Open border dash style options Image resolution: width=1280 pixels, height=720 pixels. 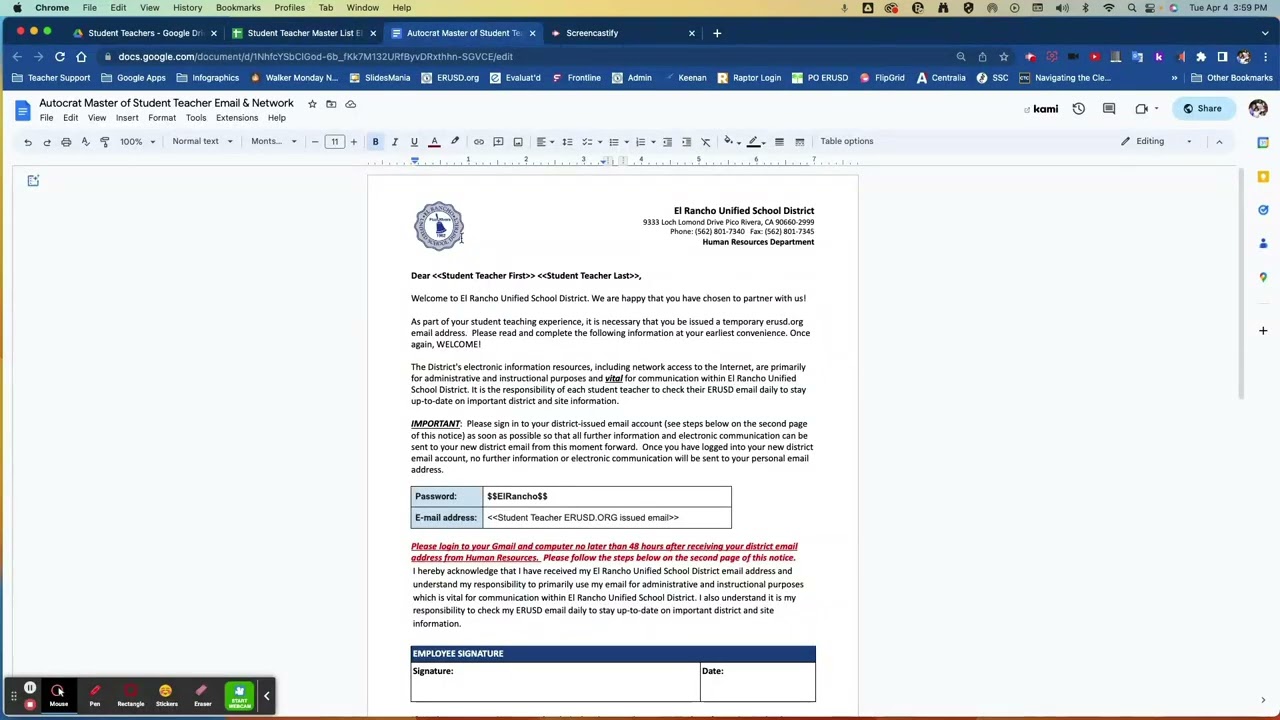click(799, 142)
